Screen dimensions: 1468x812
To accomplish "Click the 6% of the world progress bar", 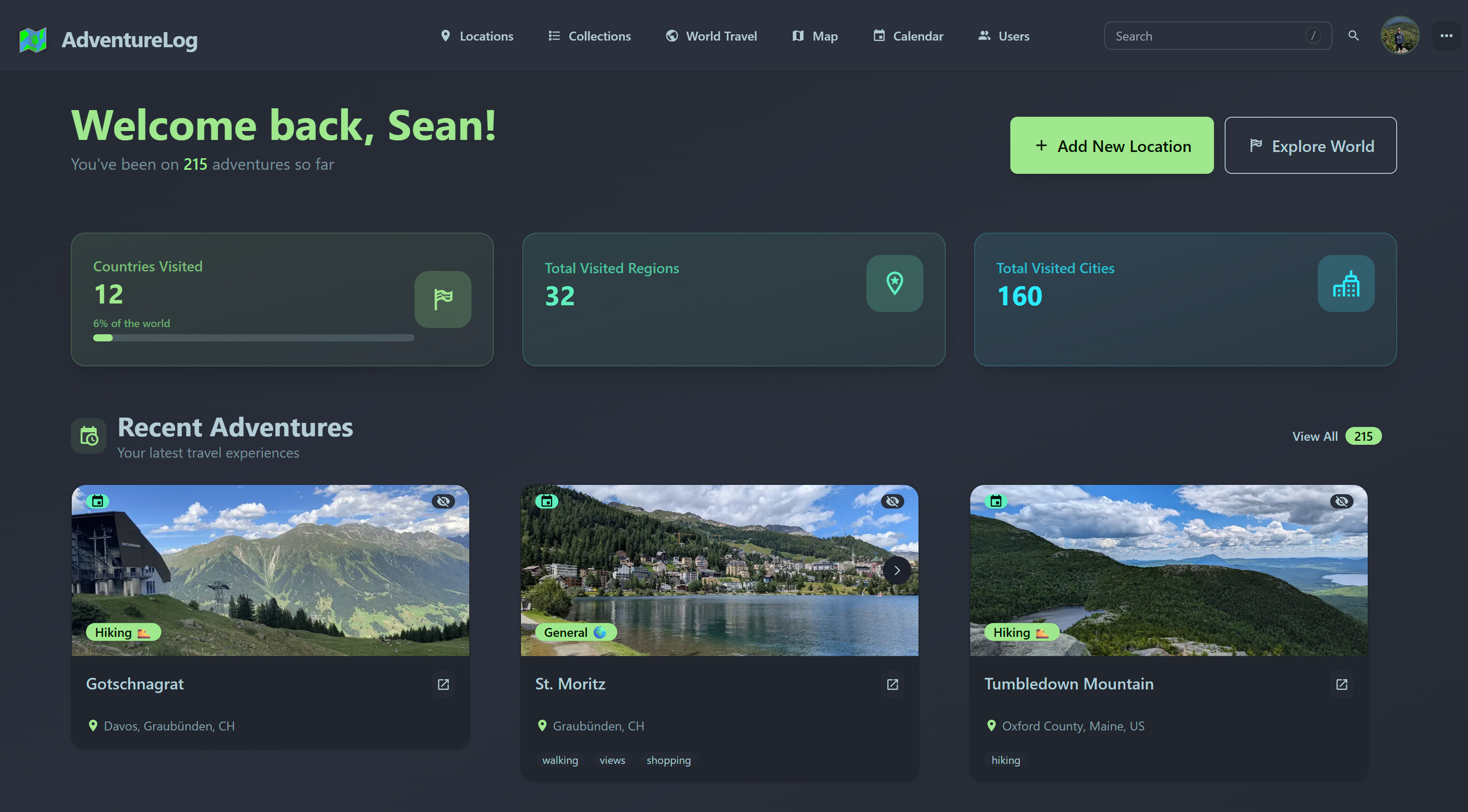I will [253, 338].
